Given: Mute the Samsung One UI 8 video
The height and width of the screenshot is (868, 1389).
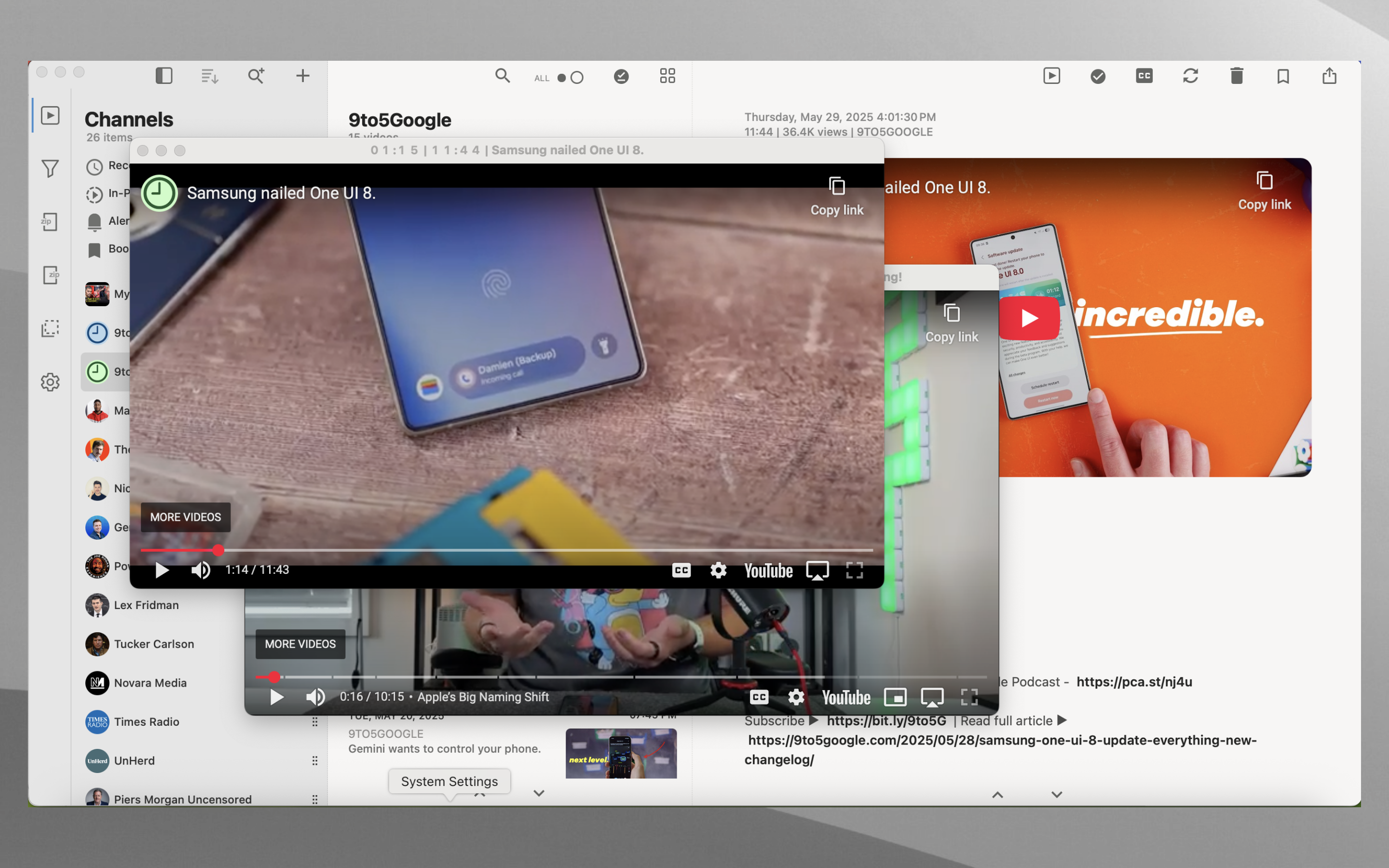Looking at the screenshot, I should click(200, 570).
